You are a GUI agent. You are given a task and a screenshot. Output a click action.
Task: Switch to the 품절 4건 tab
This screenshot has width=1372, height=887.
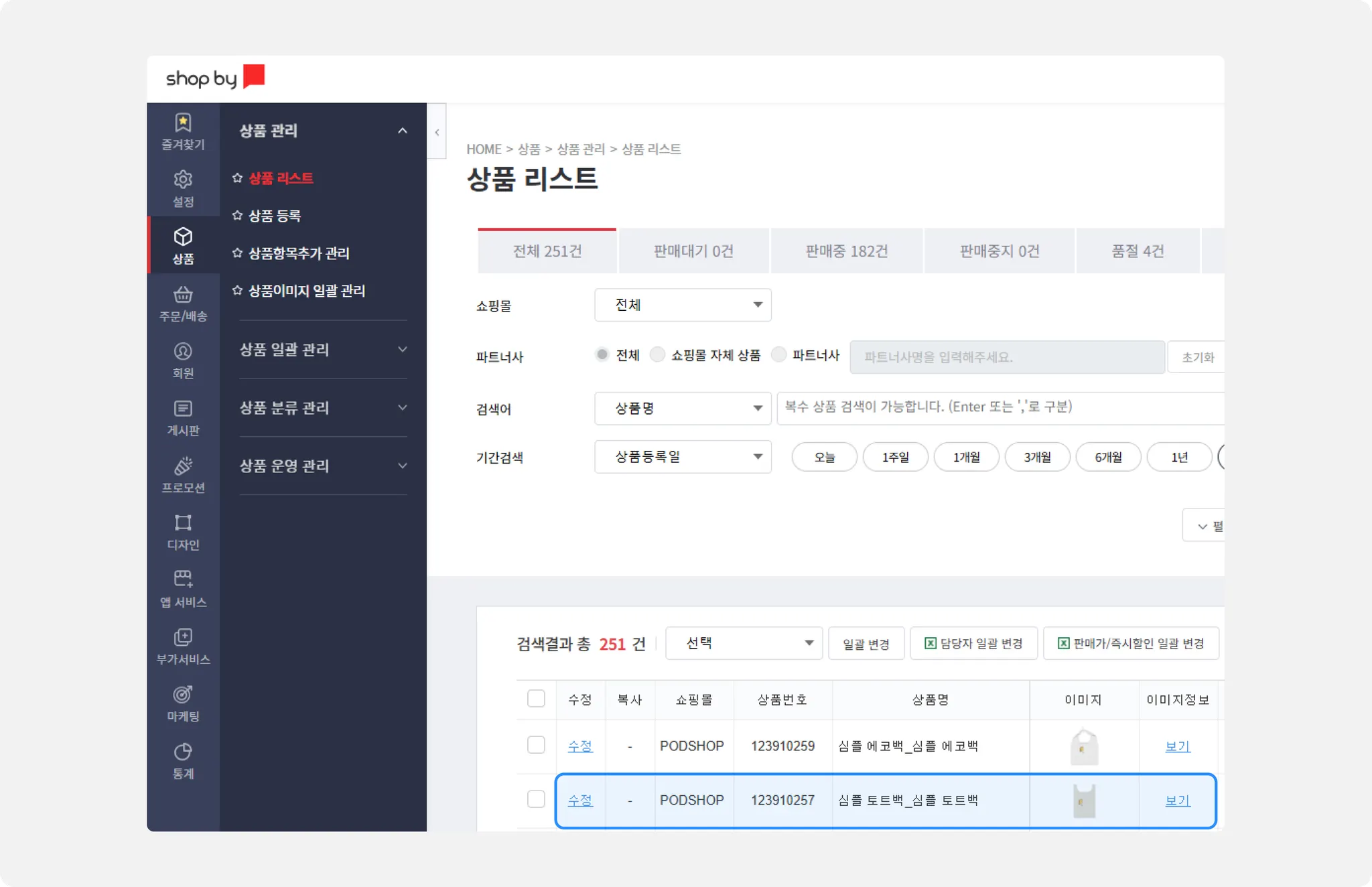click(x=1137, y=251)
